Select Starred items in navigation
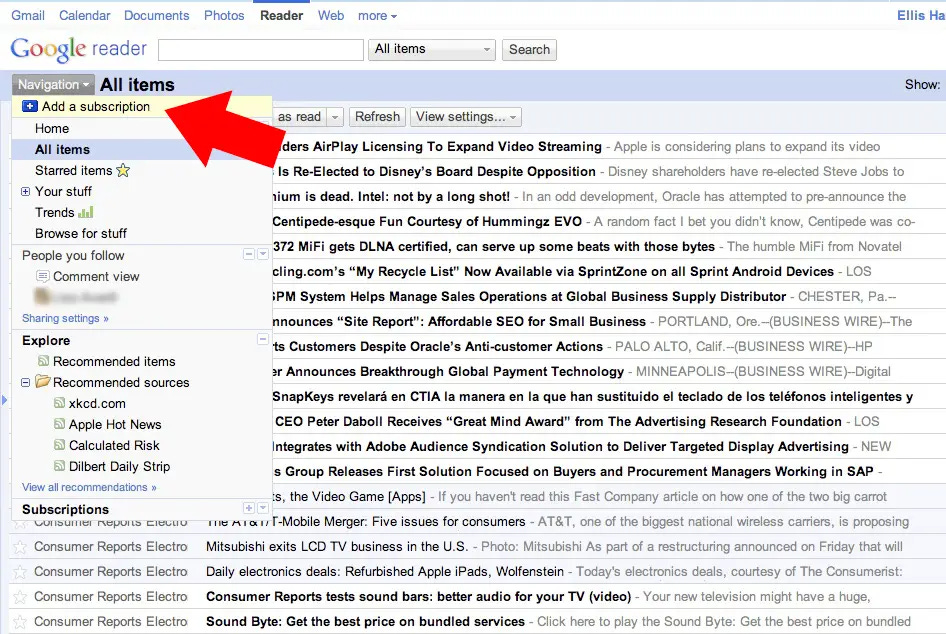This screenshot has width=946, height=634. tap(74, 171)
